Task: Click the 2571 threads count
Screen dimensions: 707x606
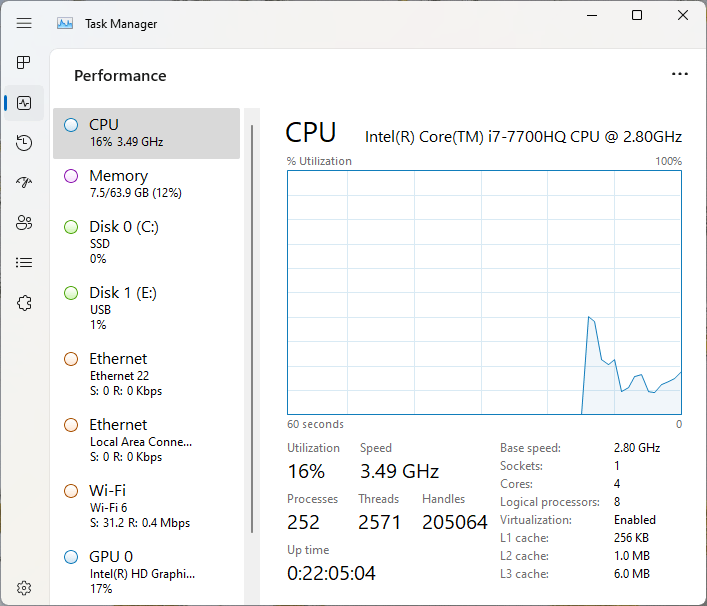Action: (x=379, y=522)
